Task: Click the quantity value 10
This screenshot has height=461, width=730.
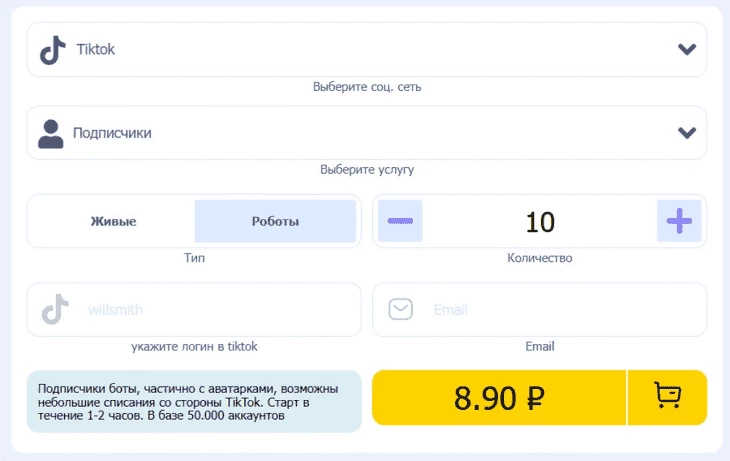Action: click(540, 222)
